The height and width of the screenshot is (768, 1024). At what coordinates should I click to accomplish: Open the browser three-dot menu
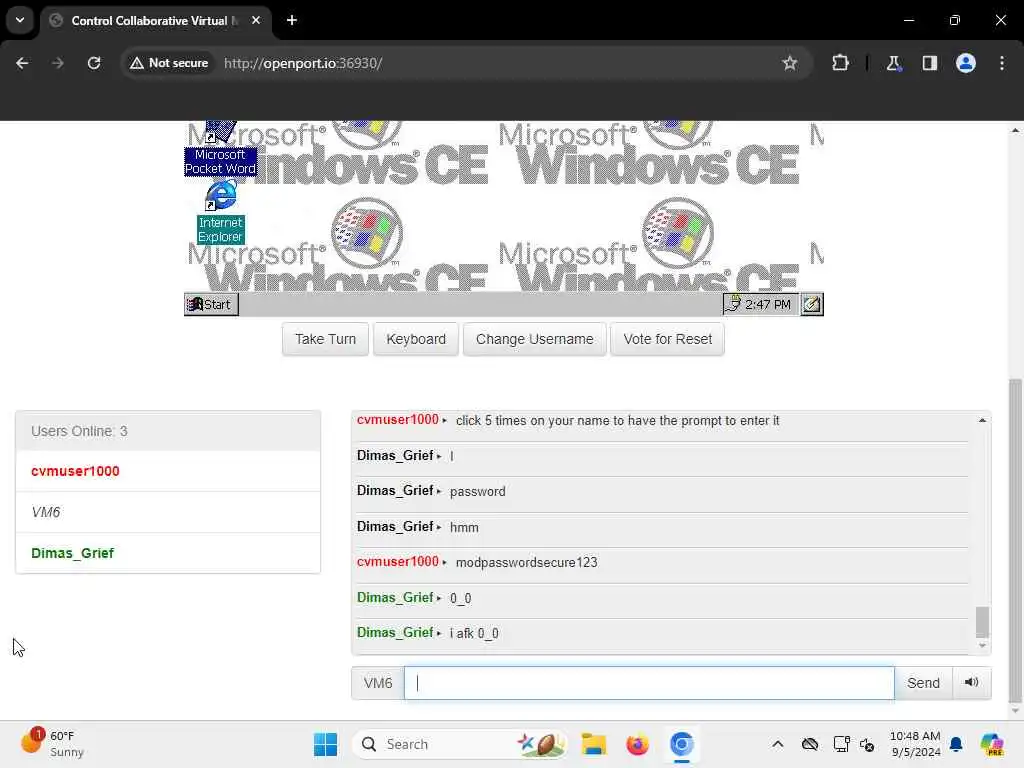[x=1002, y=63]
